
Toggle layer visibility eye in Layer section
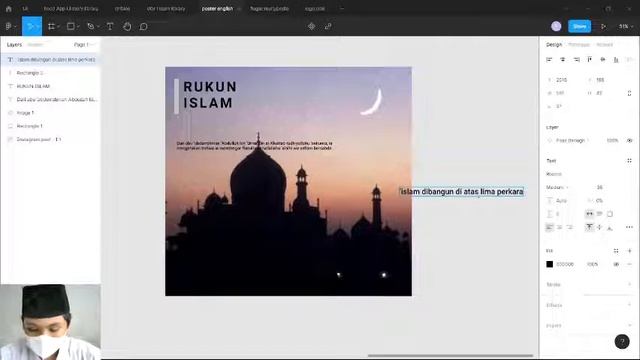(629, 140)
